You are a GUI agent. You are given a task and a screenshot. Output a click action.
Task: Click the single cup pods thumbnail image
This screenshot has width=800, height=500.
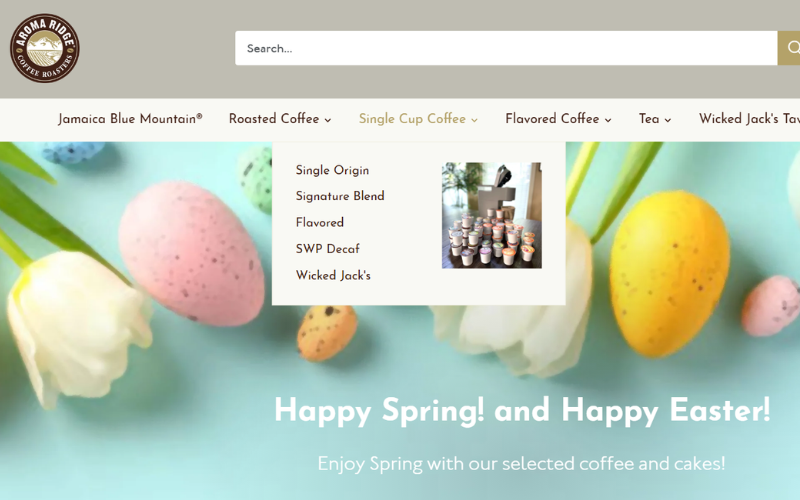[x=492, y=215]
